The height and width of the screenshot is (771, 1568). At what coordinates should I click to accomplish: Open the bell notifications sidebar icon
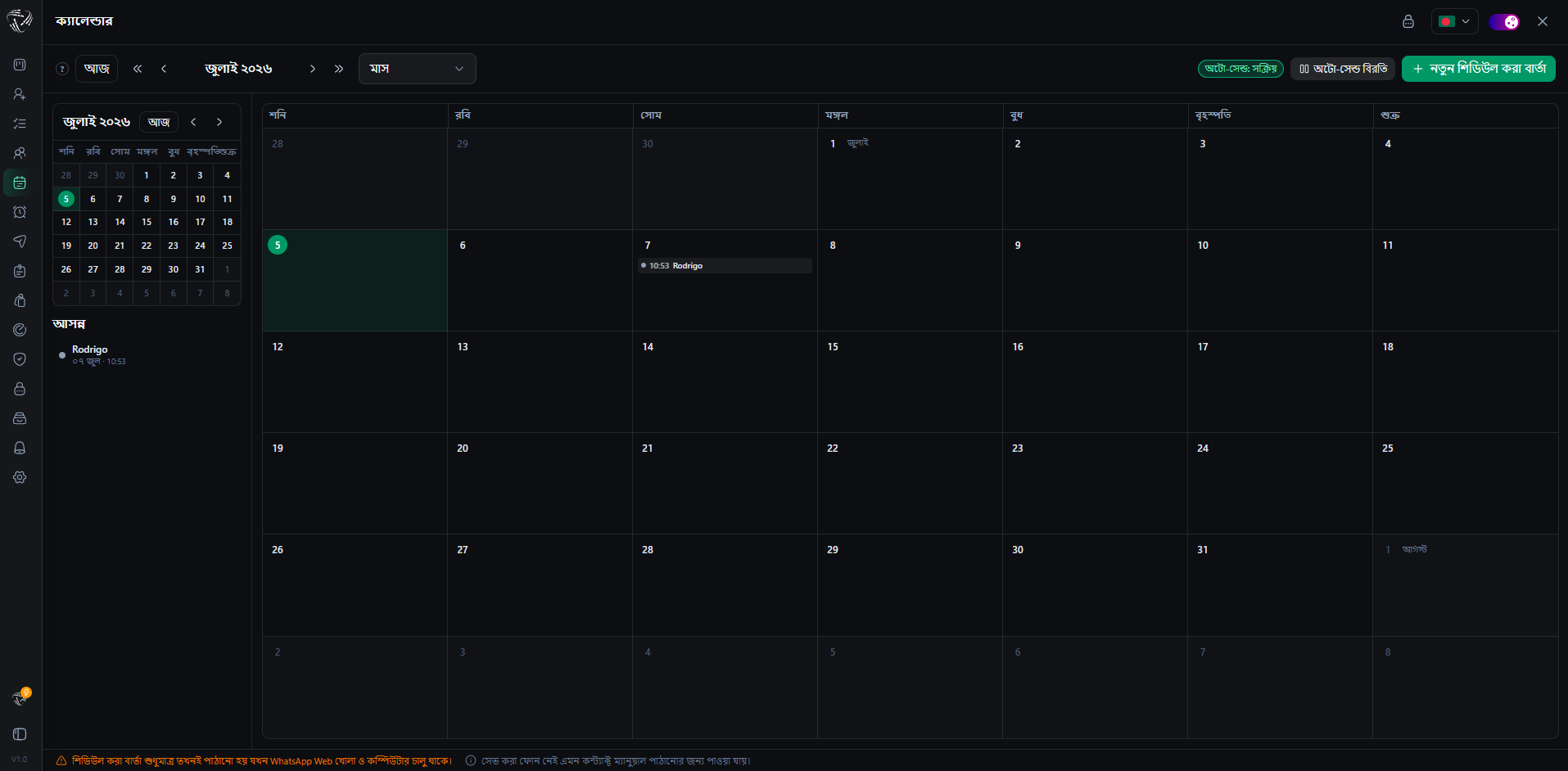20,448
